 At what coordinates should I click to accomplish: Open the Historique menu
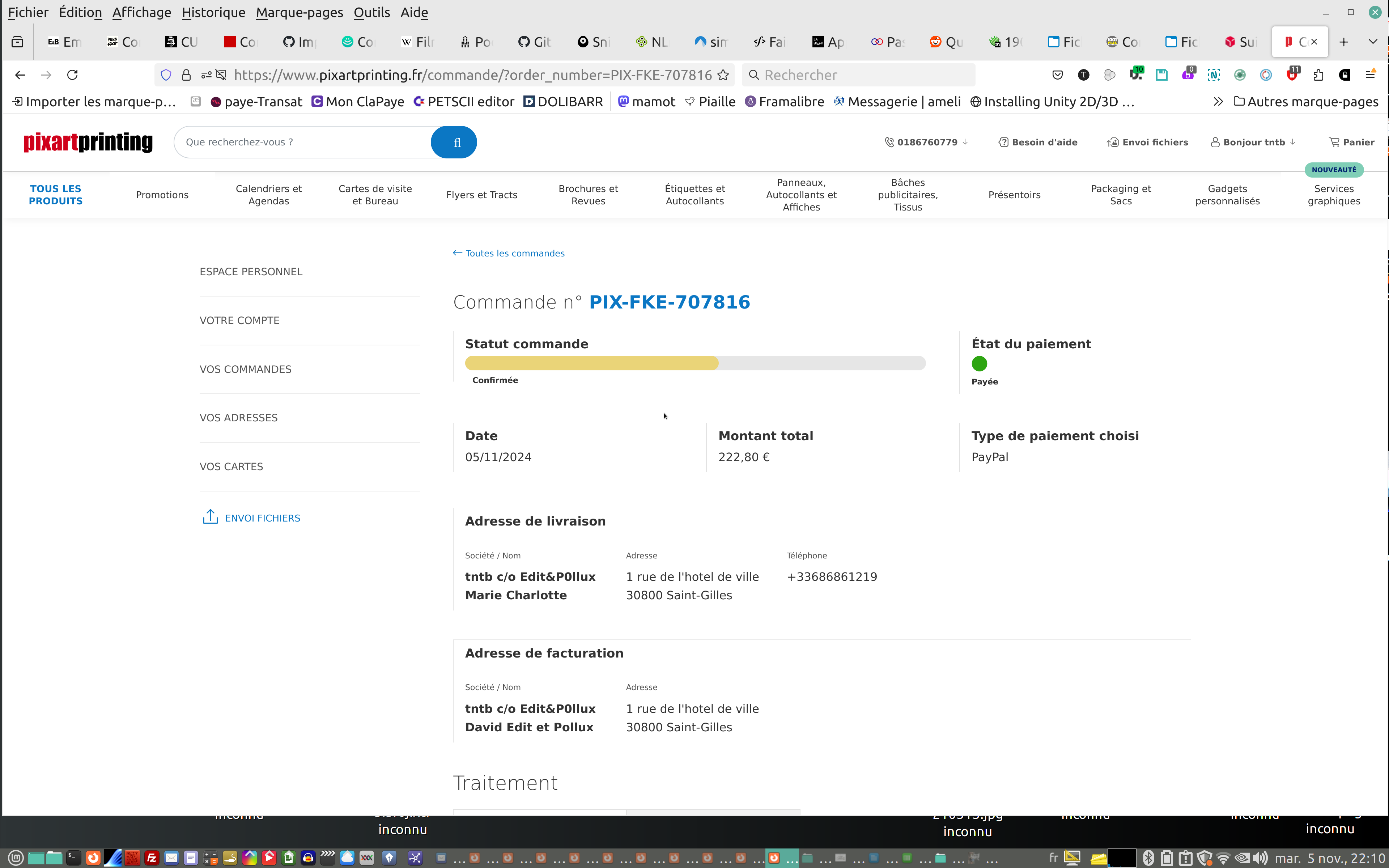click(213, 12)
